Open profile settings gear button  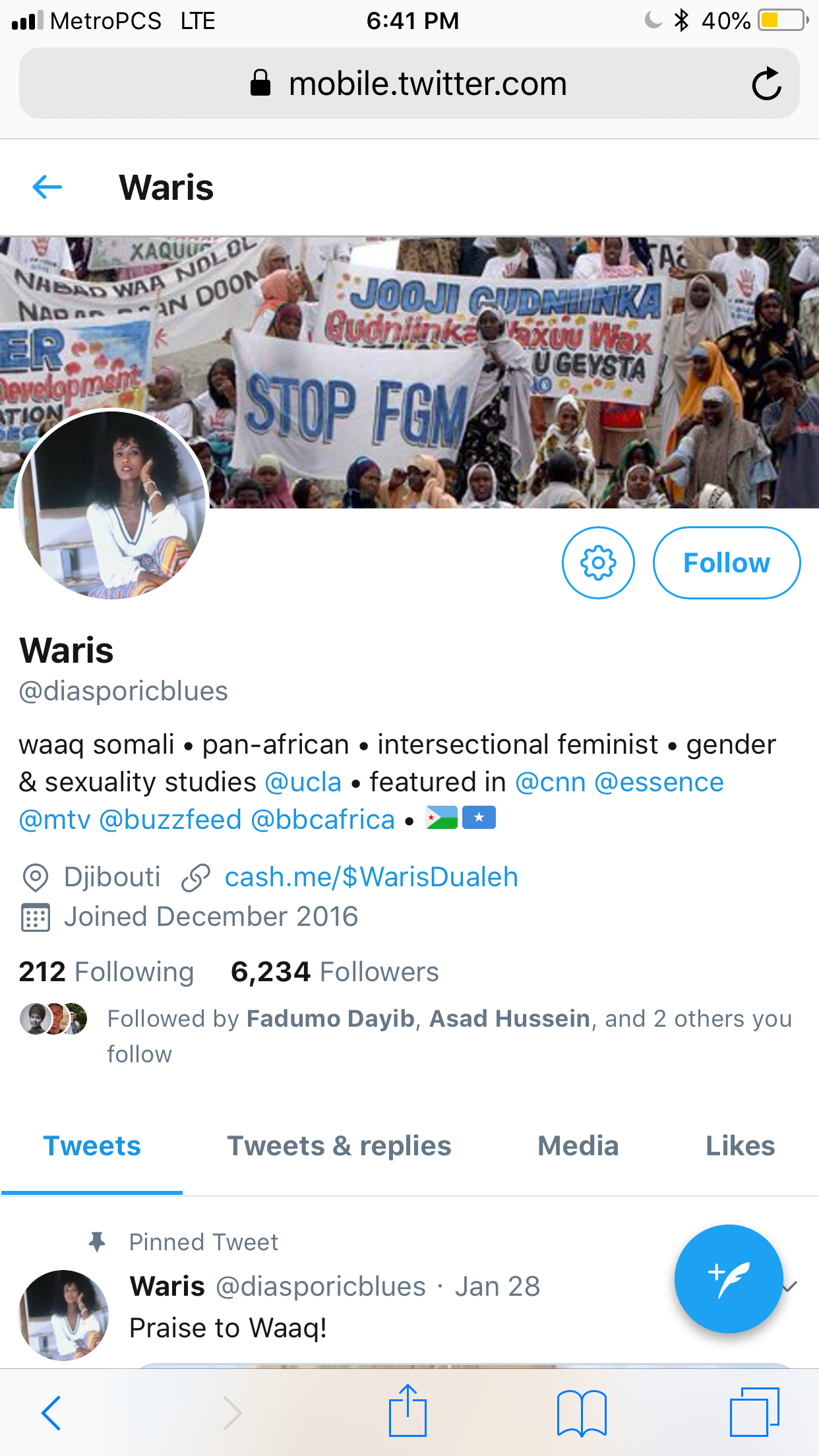coord(598,563)
